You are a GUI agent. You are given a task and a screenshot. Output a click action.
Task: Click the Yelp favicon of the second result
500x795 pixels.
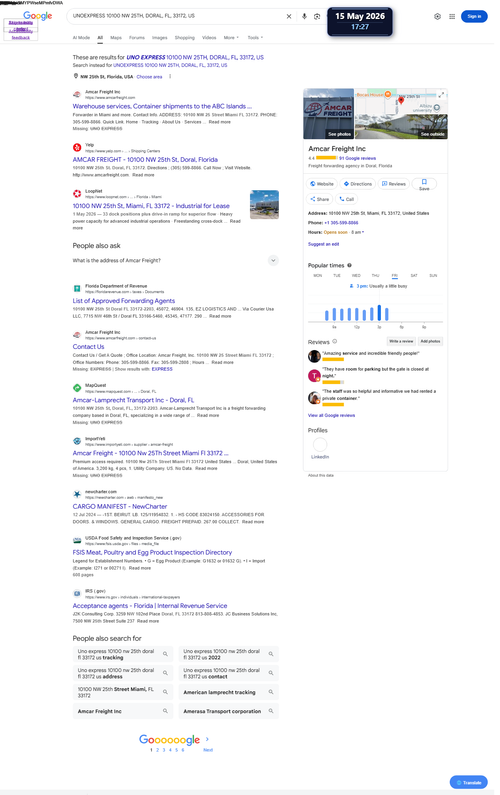[77, 148]
